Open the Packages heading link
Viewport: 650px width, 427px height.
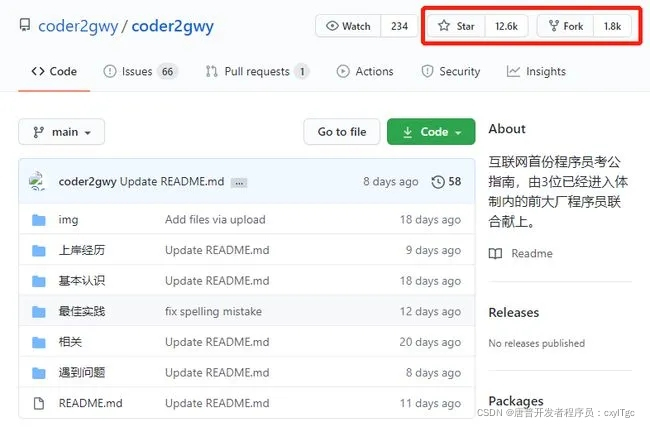(x=516, y=401)
